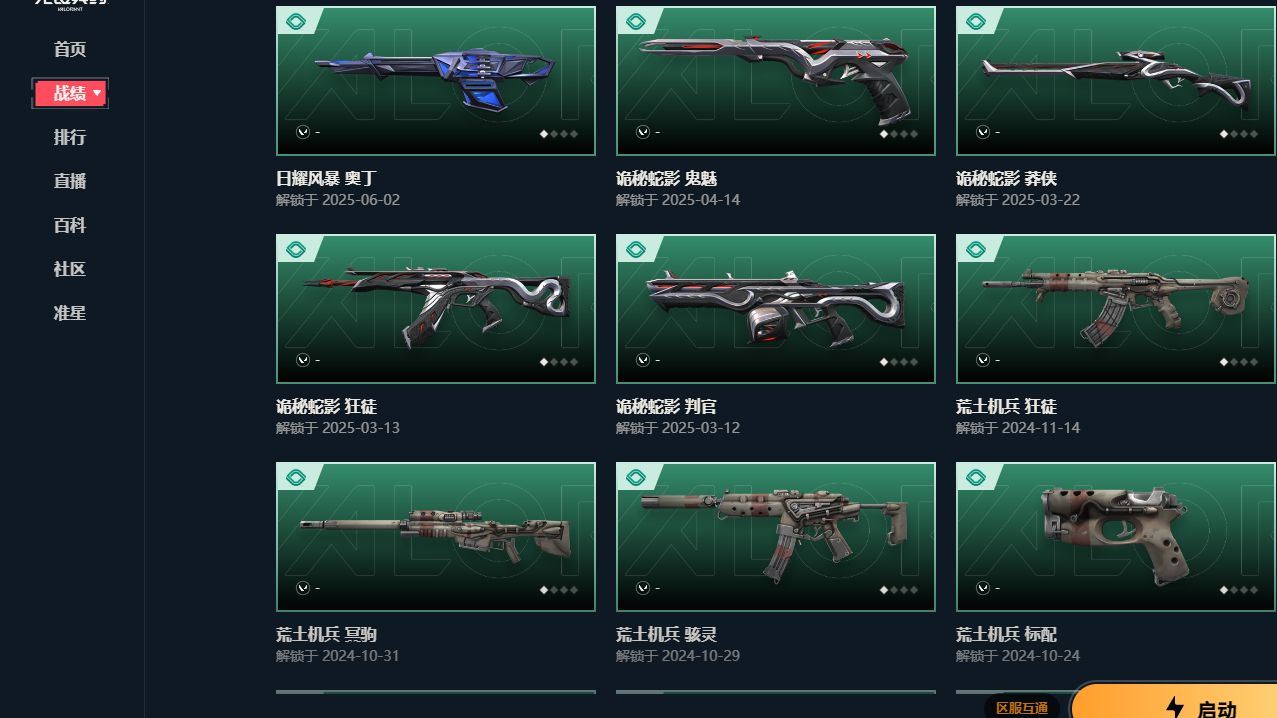Click the tier badge on 诡秘蛇影 鬼魅 card

point(636,22)
